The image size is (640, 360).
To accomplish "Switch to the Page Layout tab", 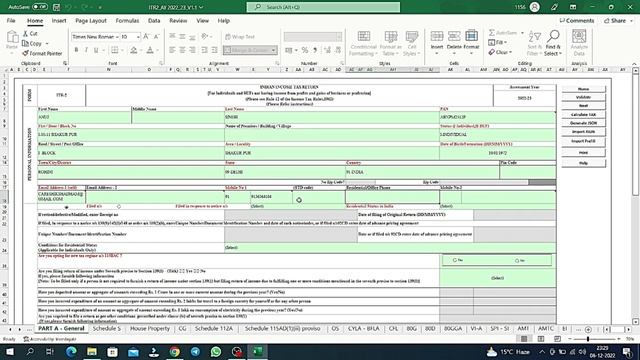I will 91,20.
